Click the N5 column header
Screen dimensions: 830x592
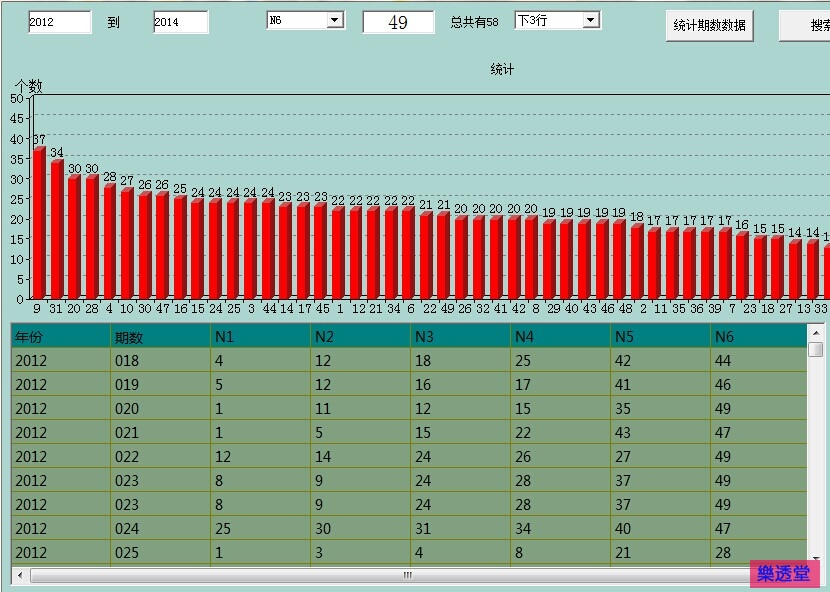coord(661,336)
